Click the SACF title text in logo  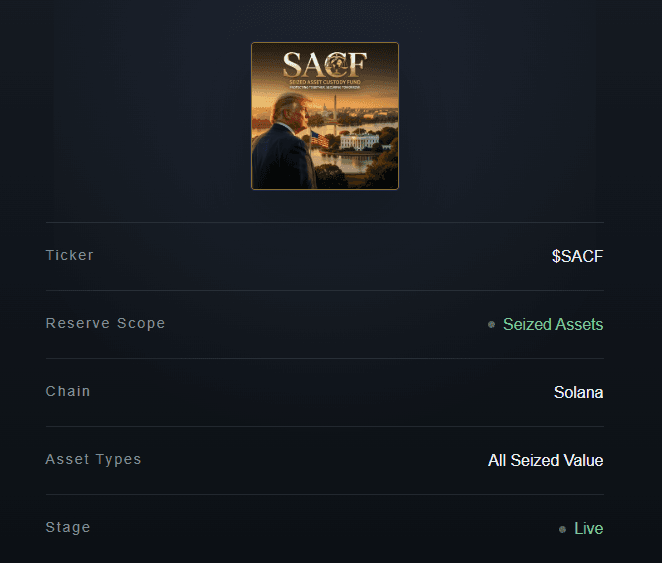pyautogui.click(x=325, y=65)
